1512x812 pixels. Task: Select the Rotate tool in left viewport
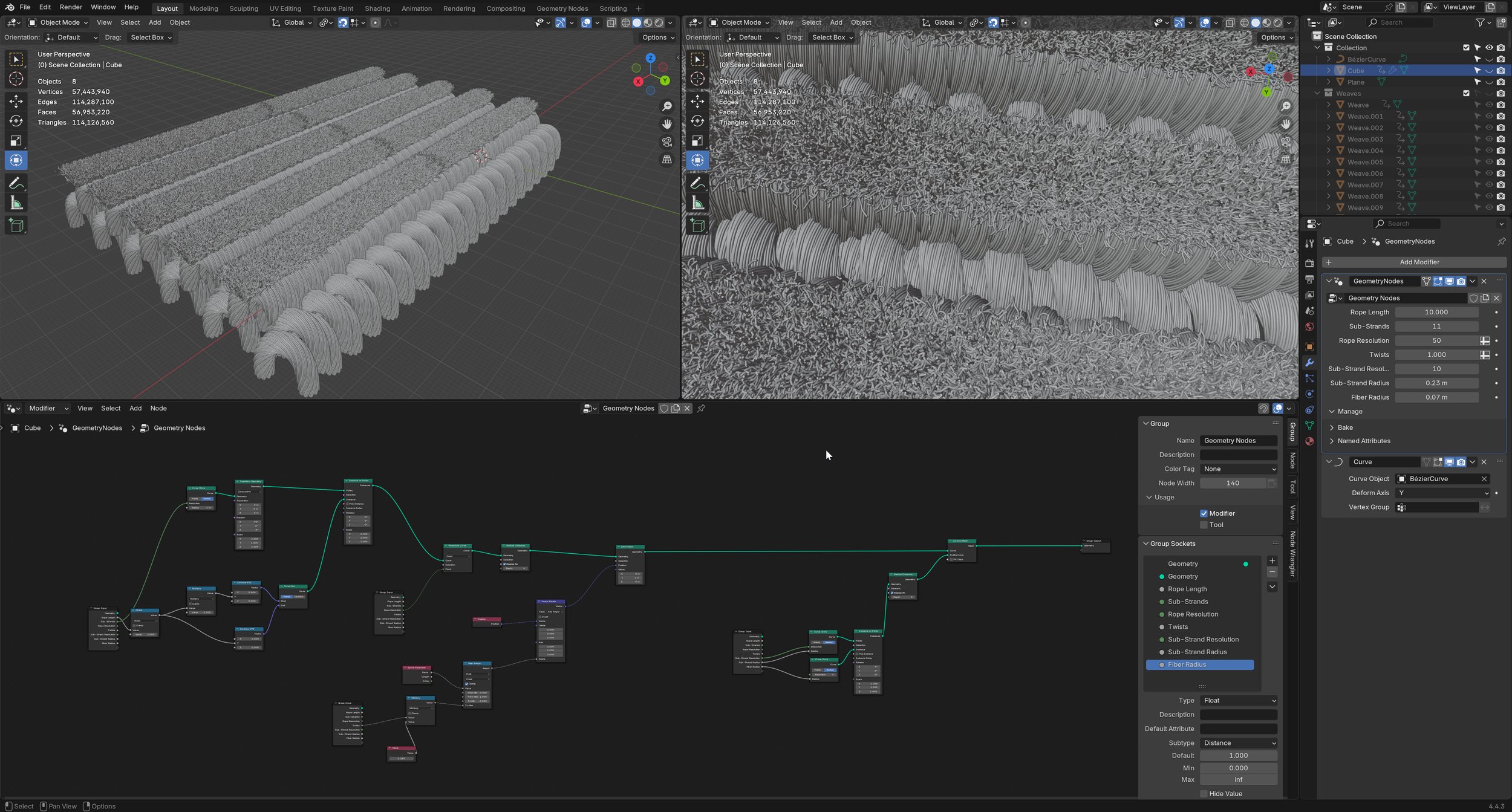[x=16, y=121]
